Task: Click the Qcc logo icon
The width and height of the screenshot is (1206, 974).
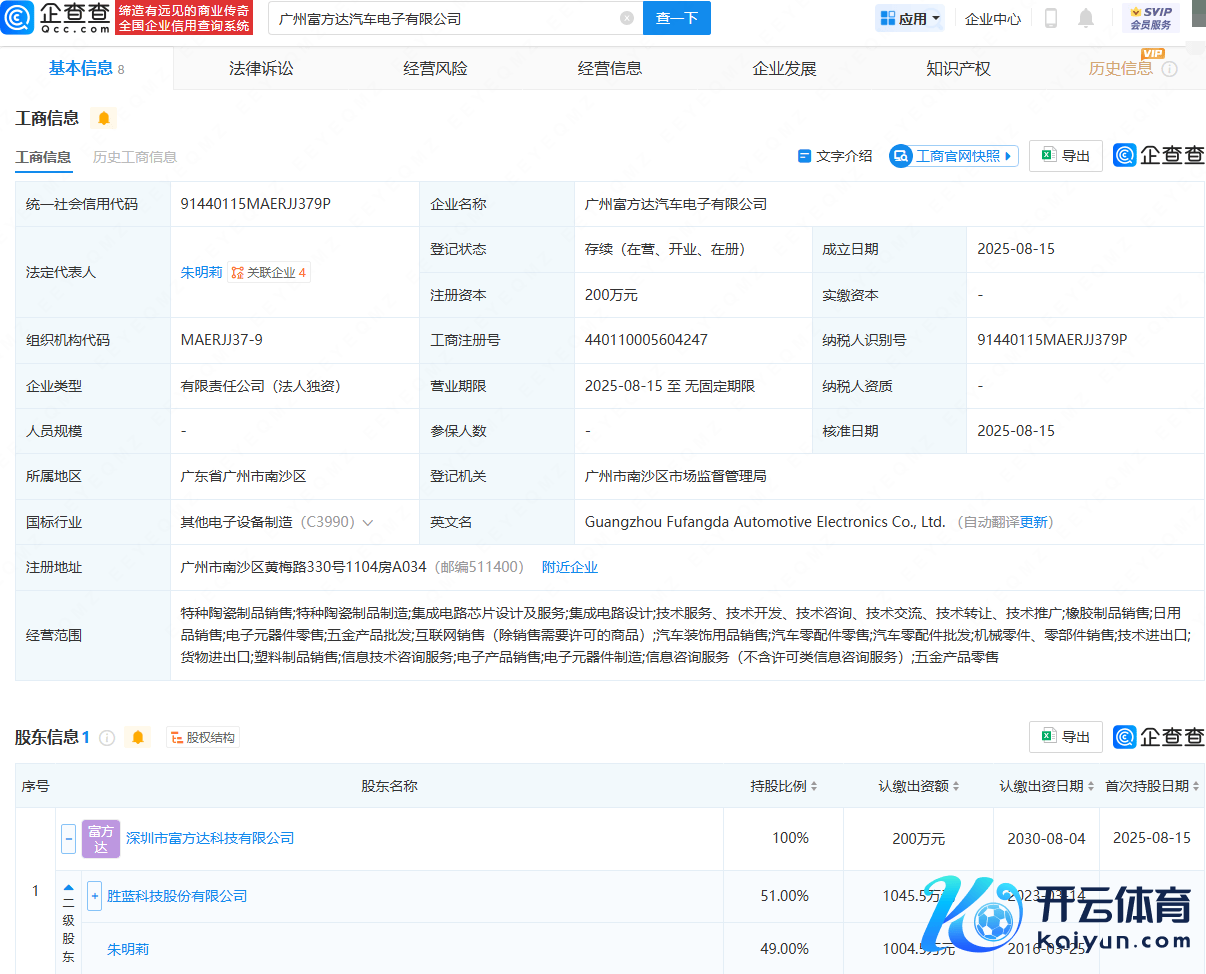Action: coord(18,18)
